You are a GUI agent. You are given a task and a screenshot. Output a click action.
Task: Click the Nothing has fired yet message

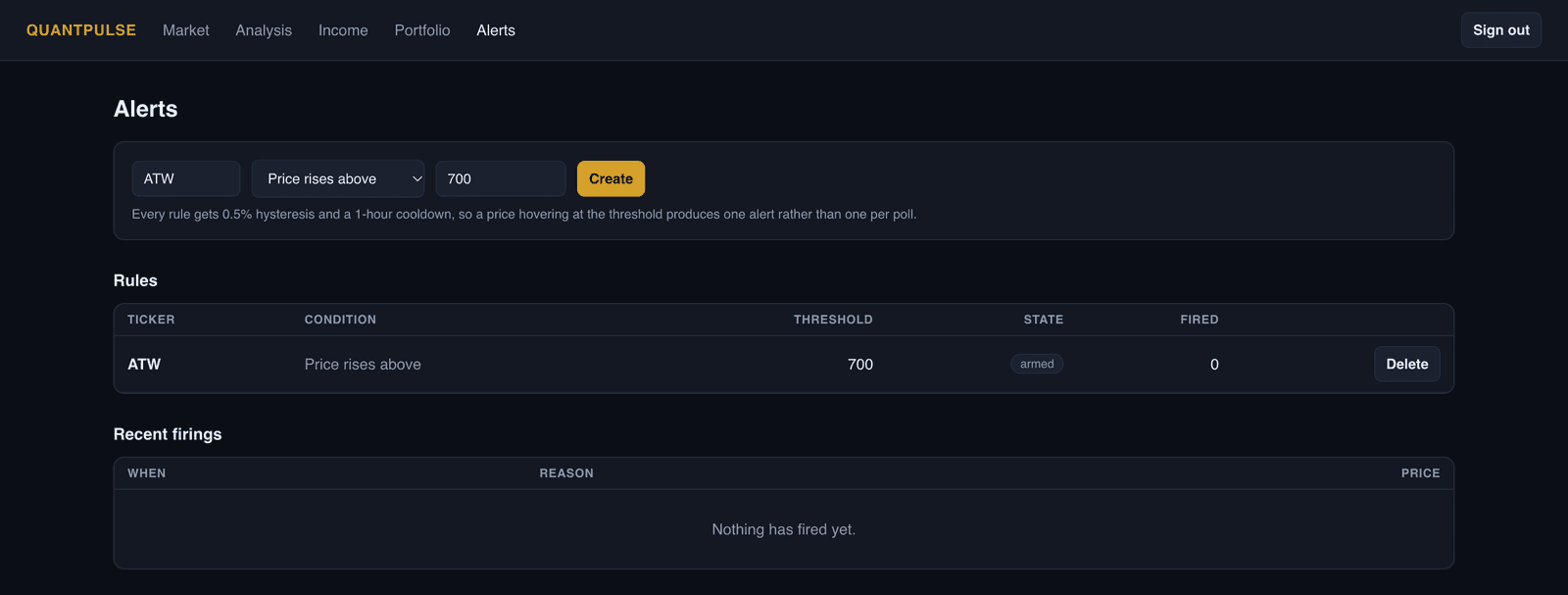click(784, 529)
